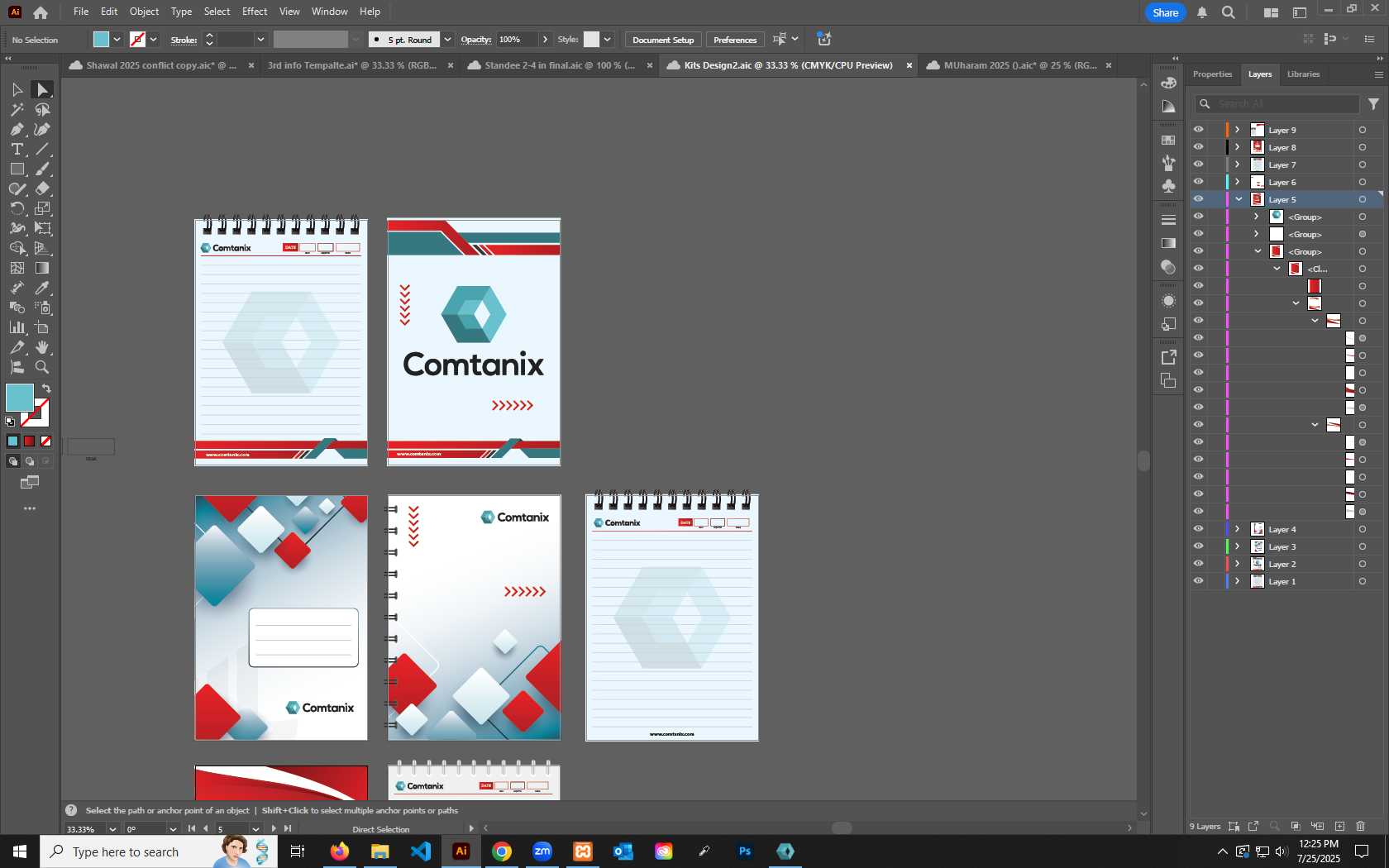Select the Scale tool
Screen dimensions: 1389x868
coord(42,208)
